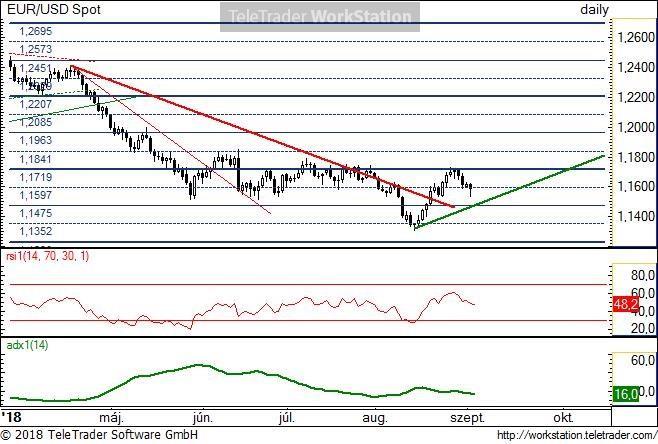This screenshot has height=444, width=658.
Task: Click the okt. month label
Action: click(563, 418)
